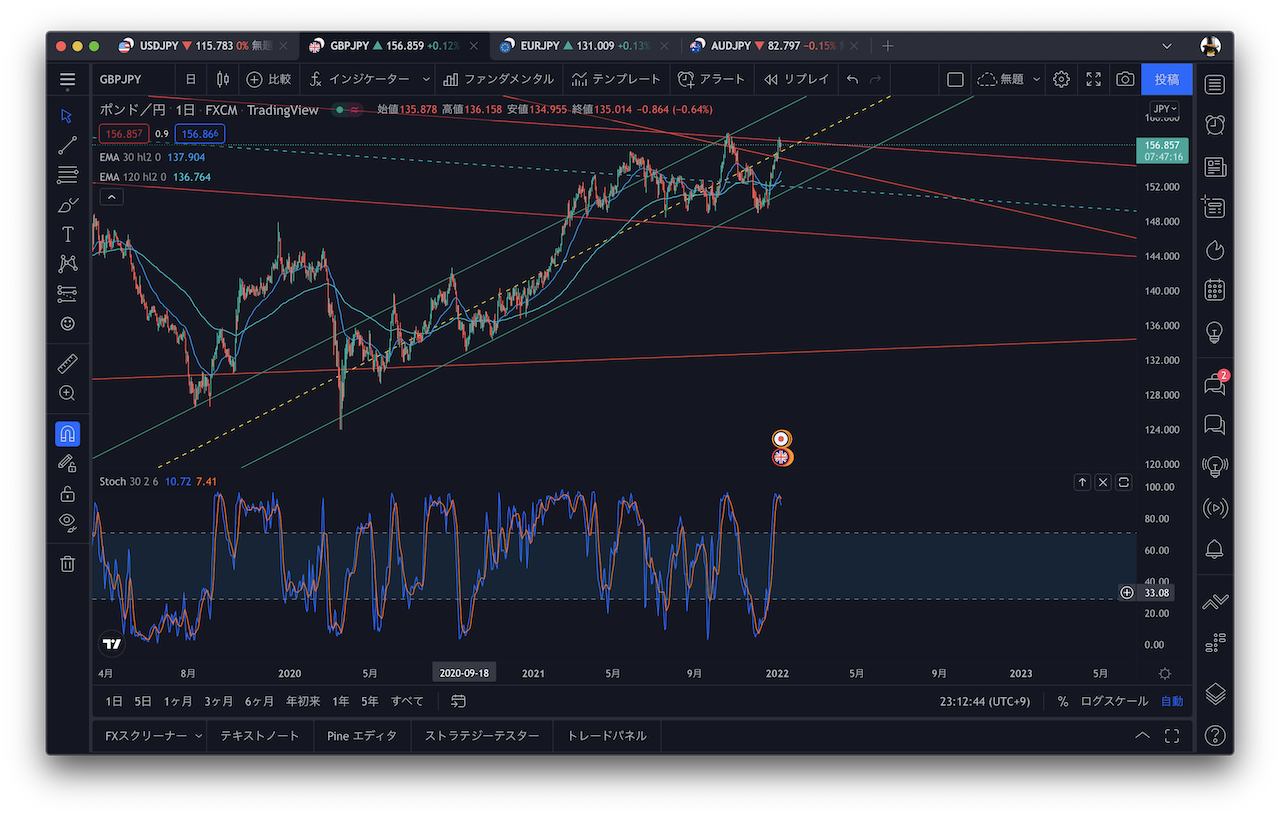Image resolution: width=1280 pixels, height=816 pixels.
Task: Open the alerts alarm-clock panel
Action: coord(1215,125)
